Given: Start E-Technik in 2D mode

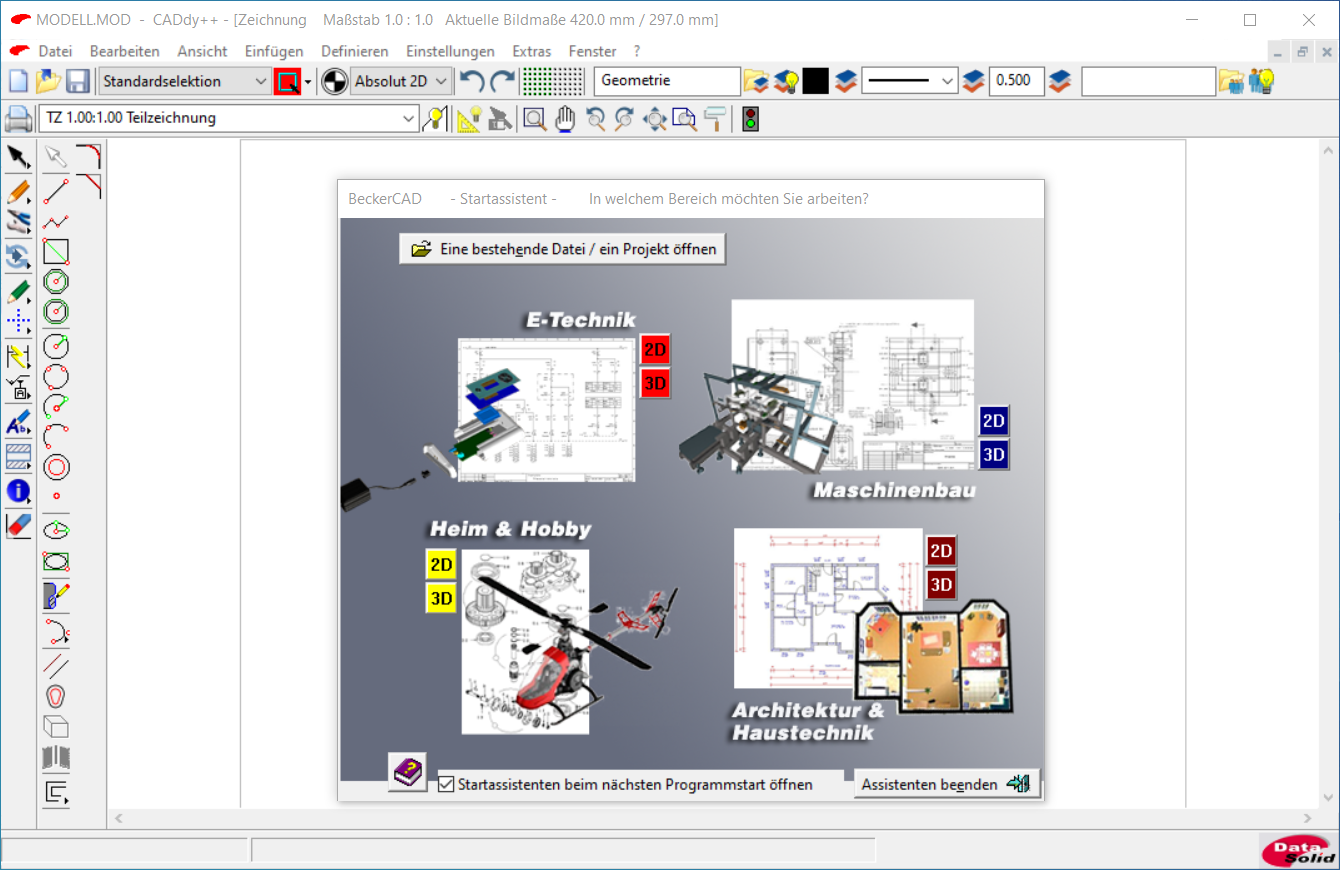Looking at the screenshot, I should pos(655,350).
